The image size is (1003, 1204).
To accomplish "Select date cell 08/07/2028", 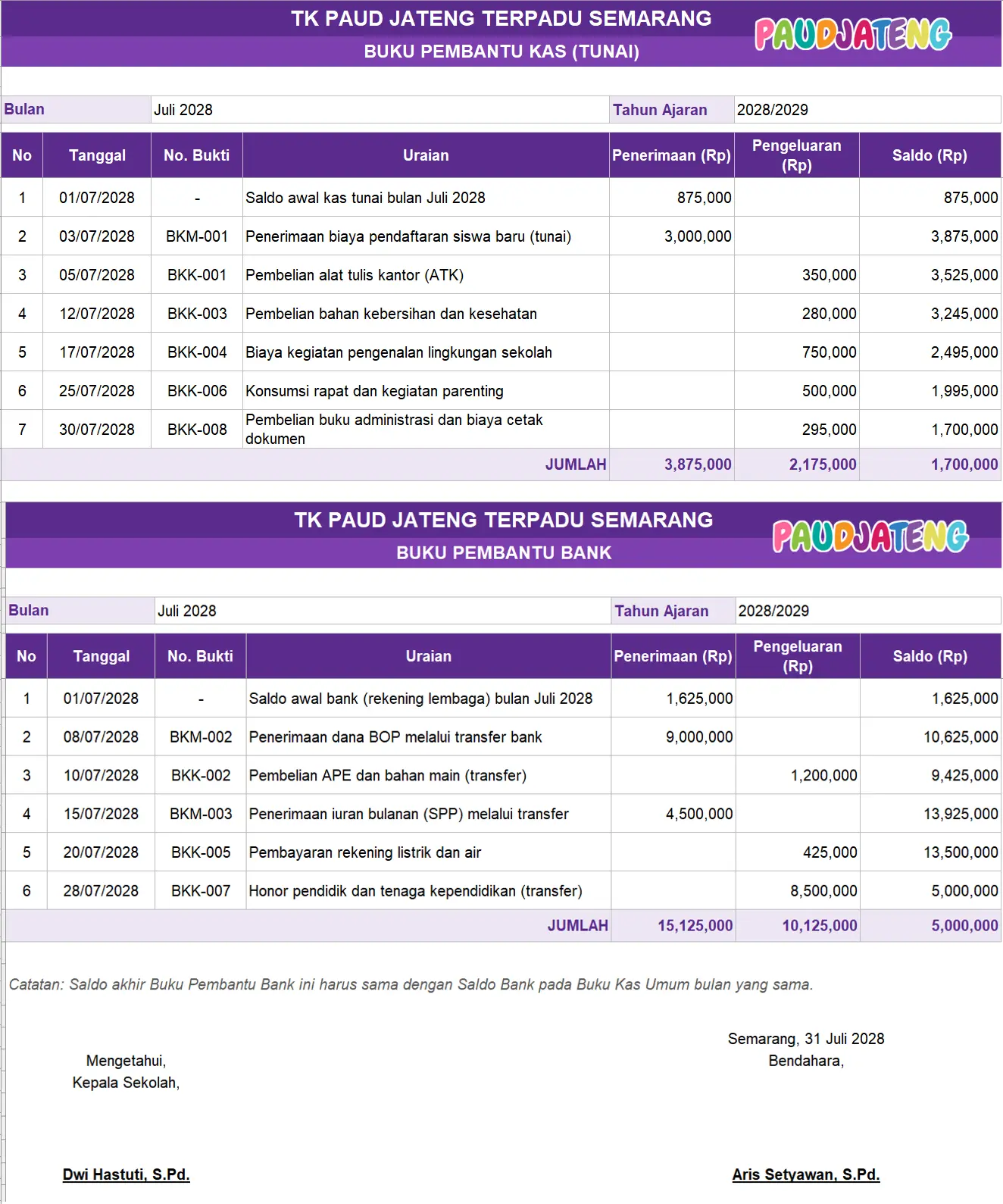I will click(x=101, y=737).
